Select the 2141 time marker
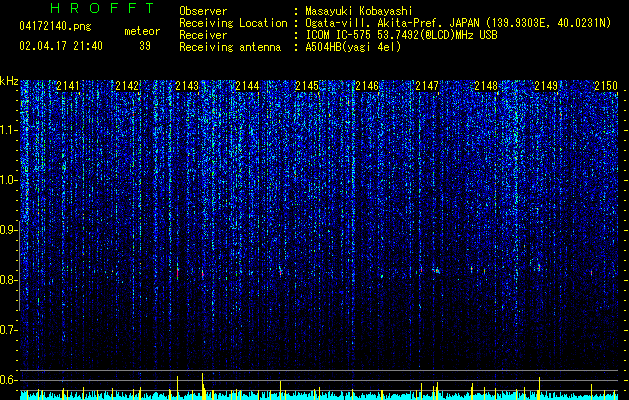Image resolution: width=629 pixels, height=400 pixels. point(68,86)
